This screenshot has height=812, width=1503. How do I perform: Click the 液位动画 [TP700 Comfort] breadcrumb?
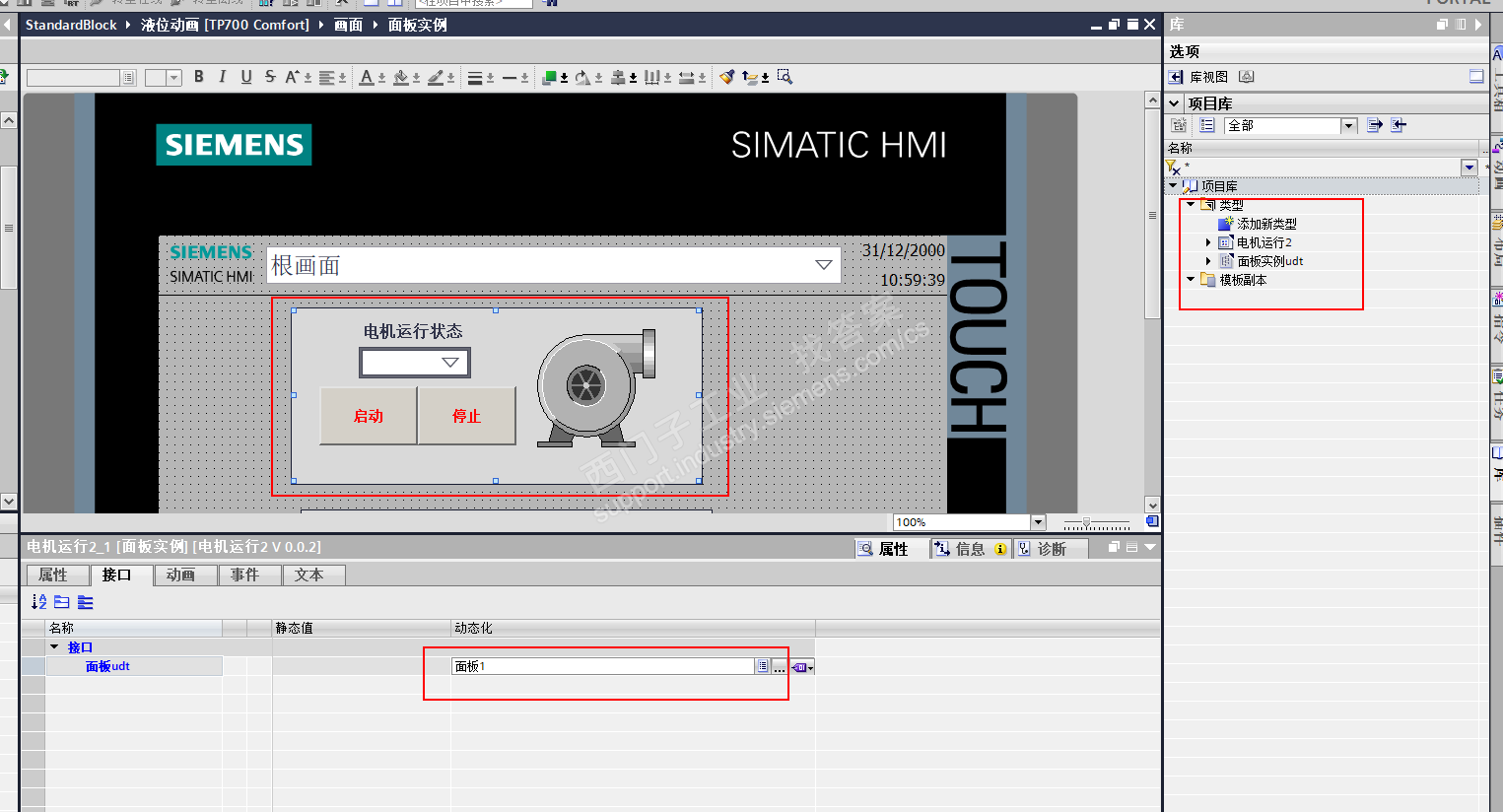225,25
